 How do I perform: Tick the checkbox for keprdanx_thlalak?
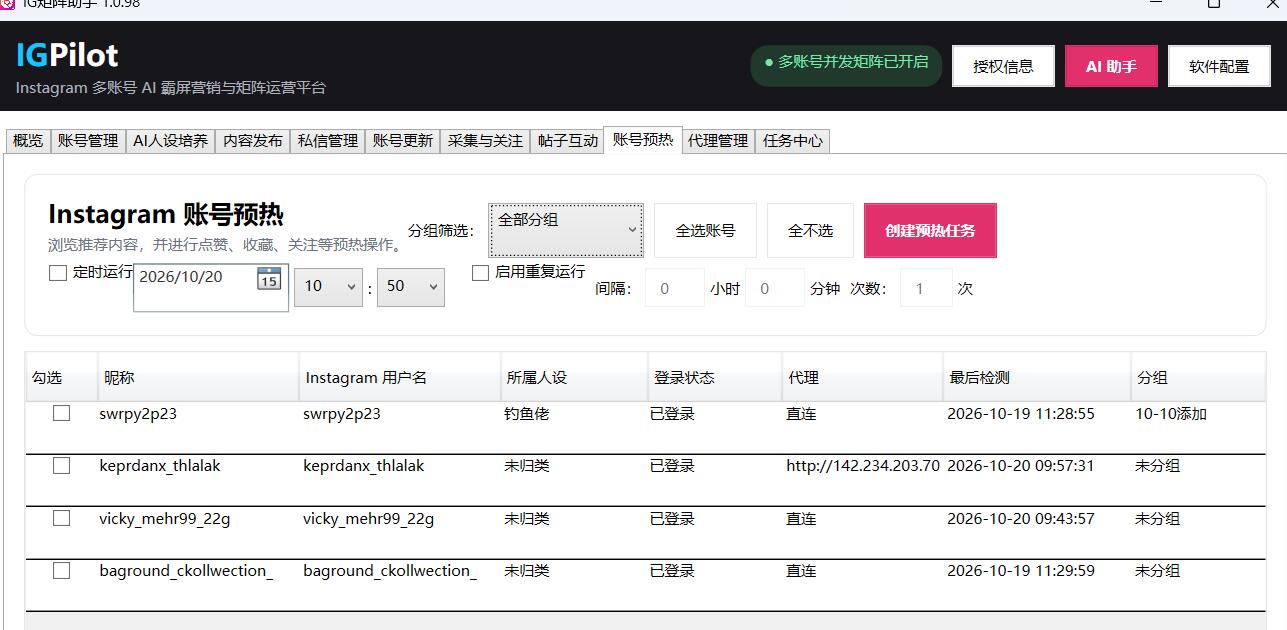(62, 465)
